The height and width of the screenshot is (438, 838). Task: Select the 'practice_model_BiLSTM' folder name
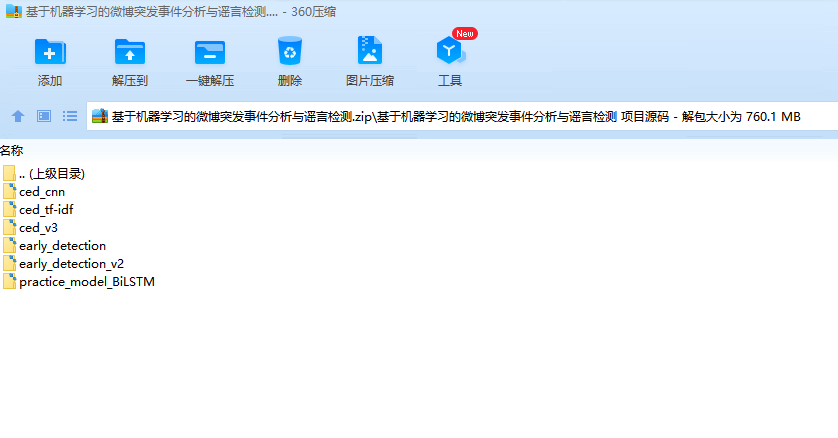pos(87,281)
